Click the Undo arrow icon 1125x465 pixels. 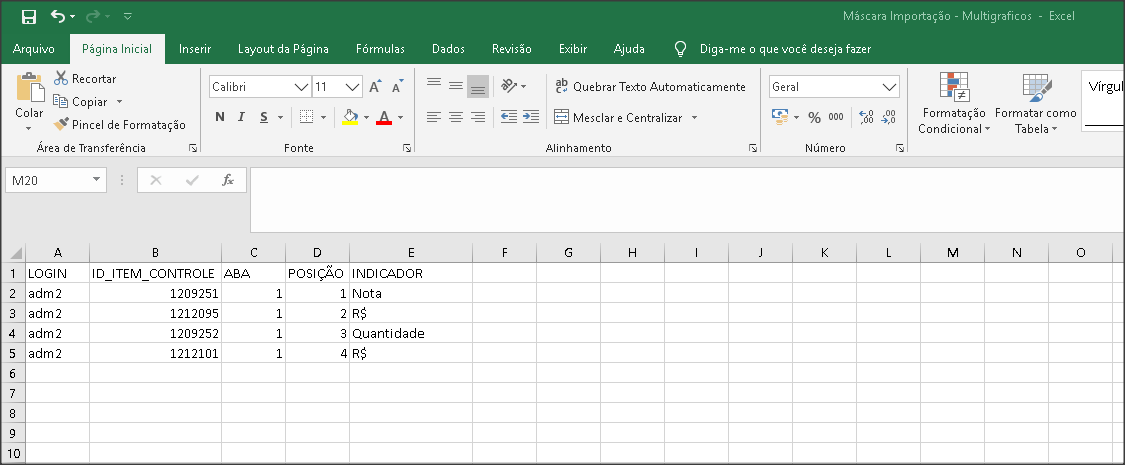coord(58,16)
